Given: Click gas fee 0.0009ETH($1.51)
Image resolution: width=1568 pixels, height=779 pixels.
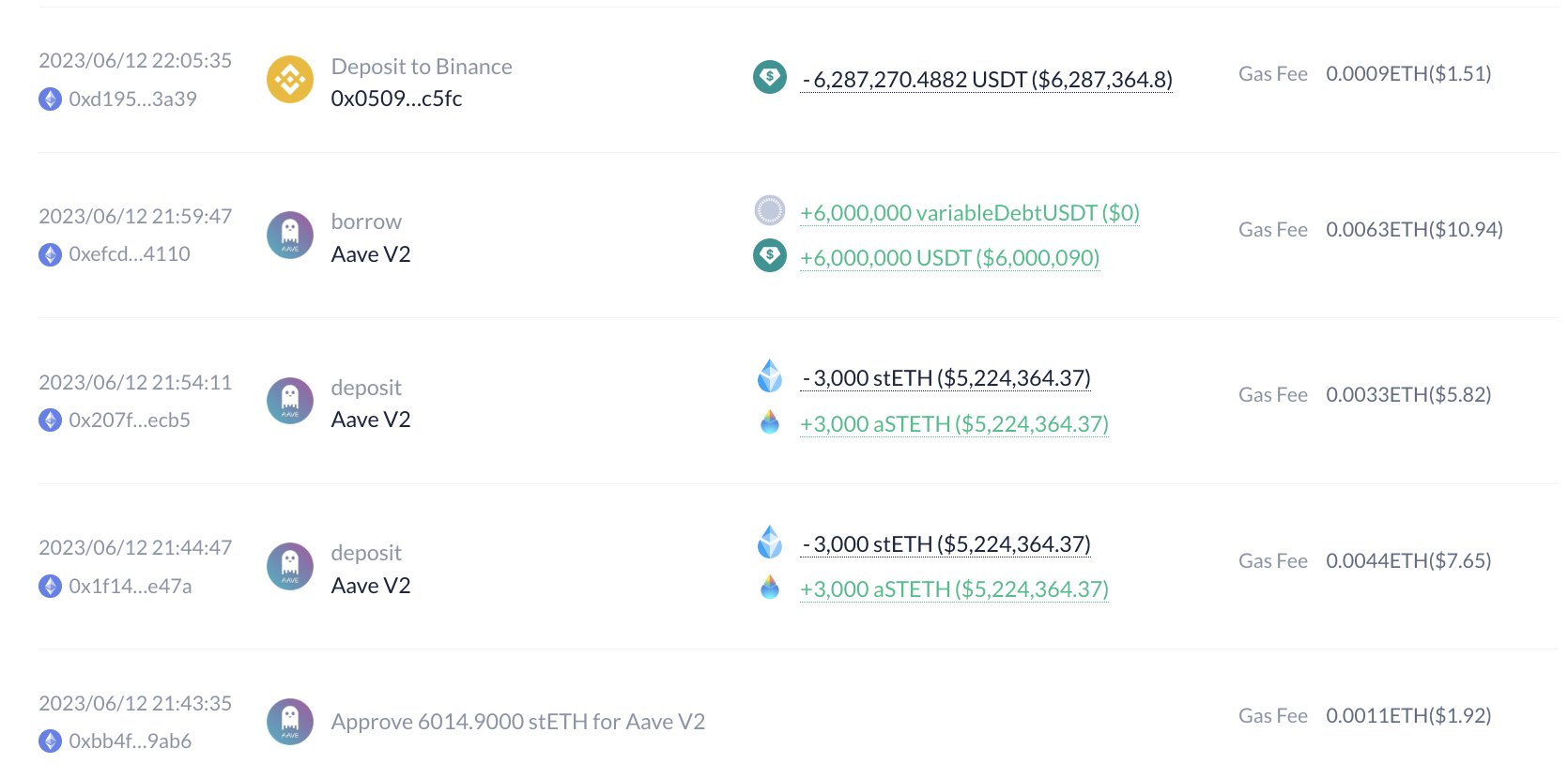Looking at the screenshot, I should pyautogui.click(x=1408, y=73).
